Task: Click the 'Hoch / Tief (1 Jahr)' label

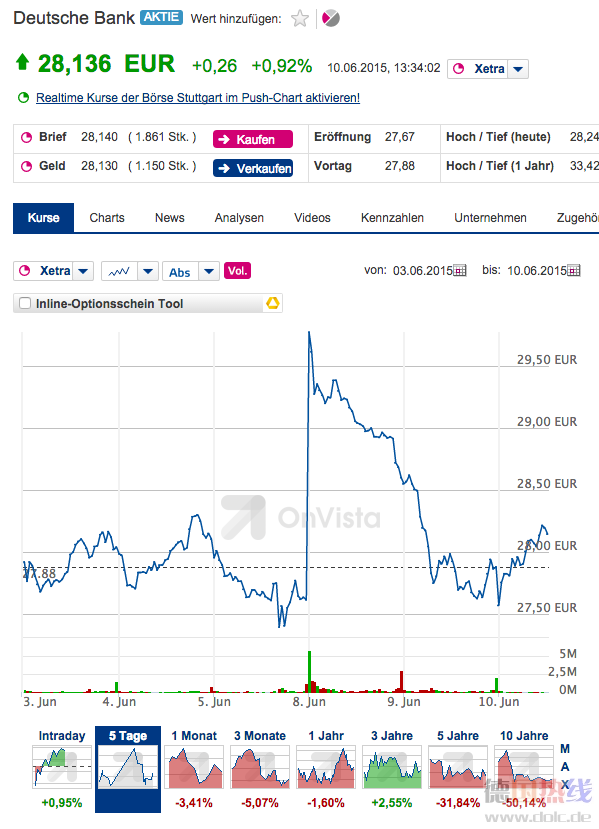Action: [x=500, y=166]
